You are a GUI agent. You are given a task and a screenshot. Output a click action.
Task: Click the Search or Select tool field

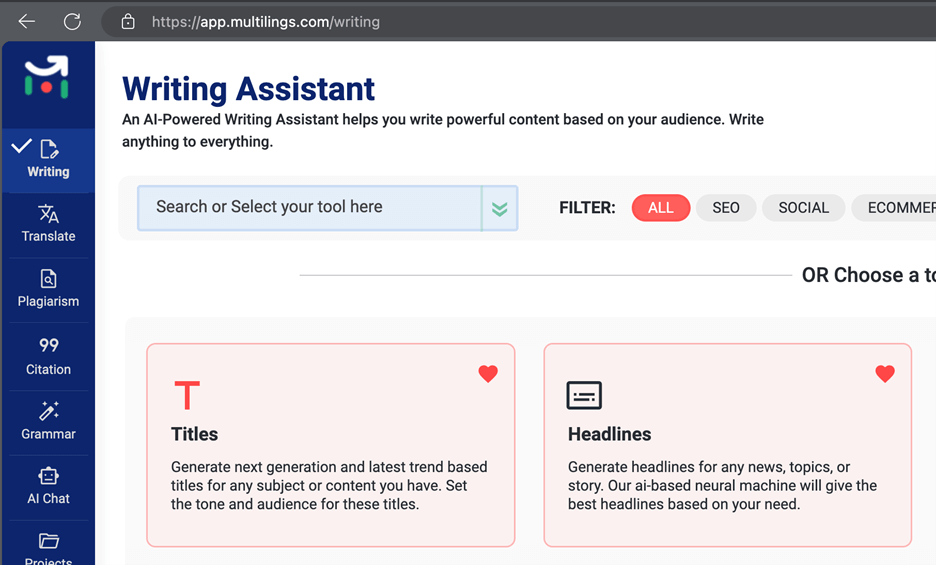pyautogui.click(x=309, y=208)
